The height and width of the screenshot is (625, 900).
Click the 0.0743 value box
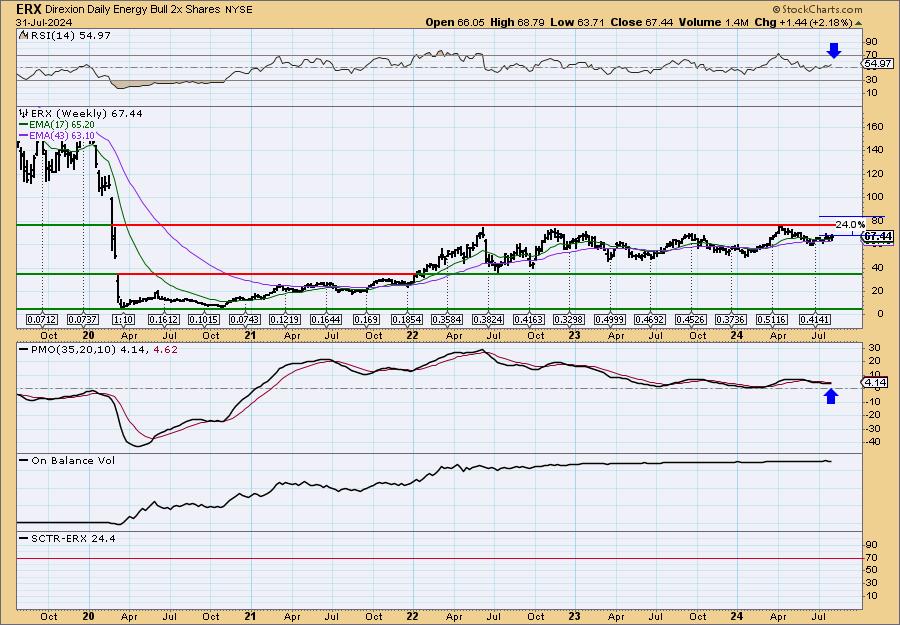point(245,319)
